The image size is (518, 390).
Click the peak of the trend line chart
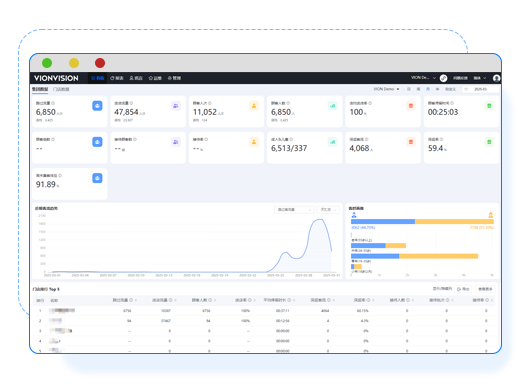click(320, 219)
